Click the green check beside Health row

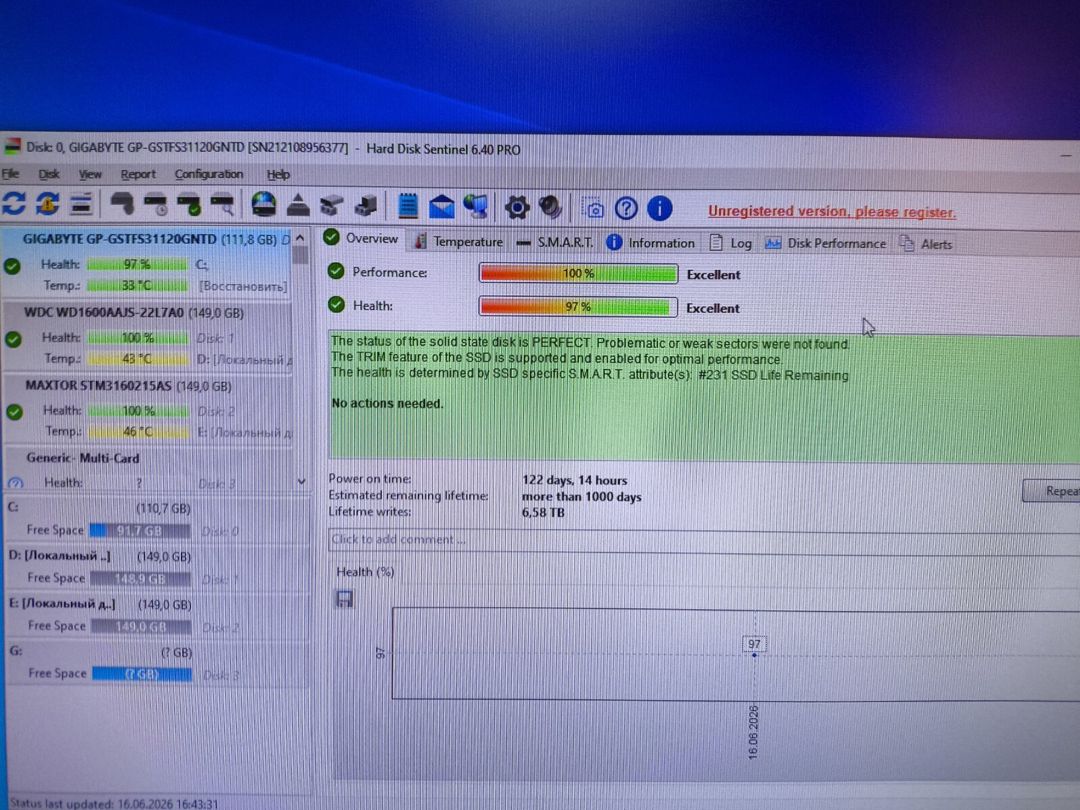coord(336,304)
